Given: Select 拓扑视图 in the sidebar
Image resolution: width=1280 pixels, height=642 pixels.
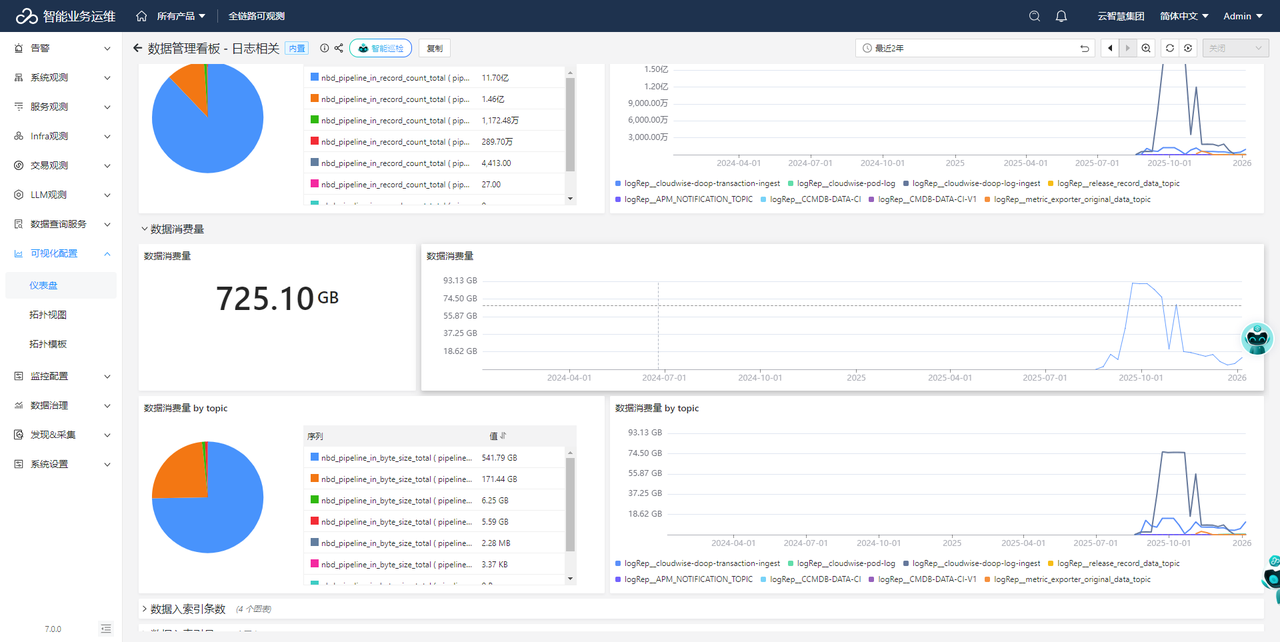Looking at the screenshot, I should [x=48, y=315].
